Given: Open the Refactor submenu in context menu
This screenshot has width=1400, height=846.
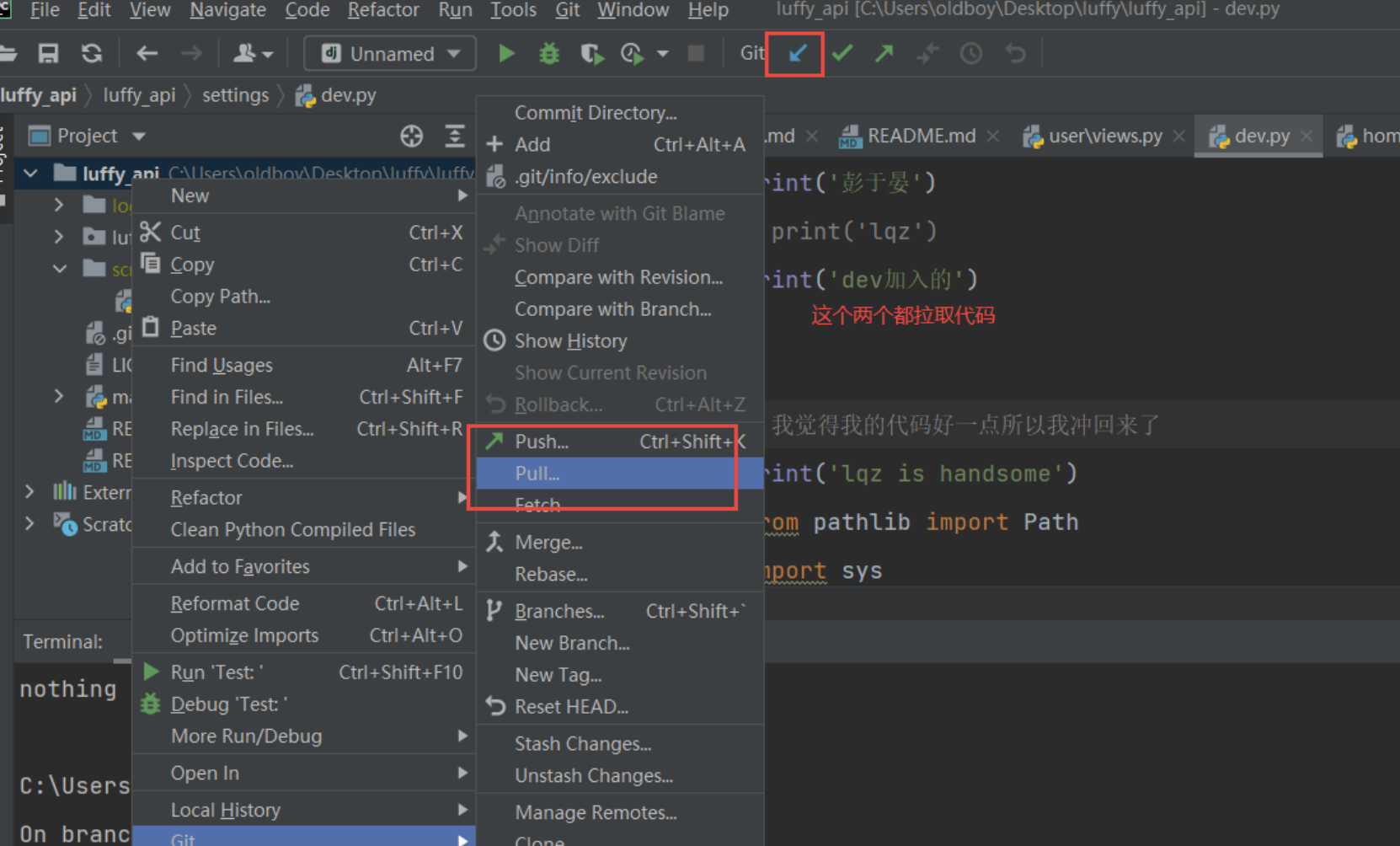Looking at the screenshot, I should [304, 497].
